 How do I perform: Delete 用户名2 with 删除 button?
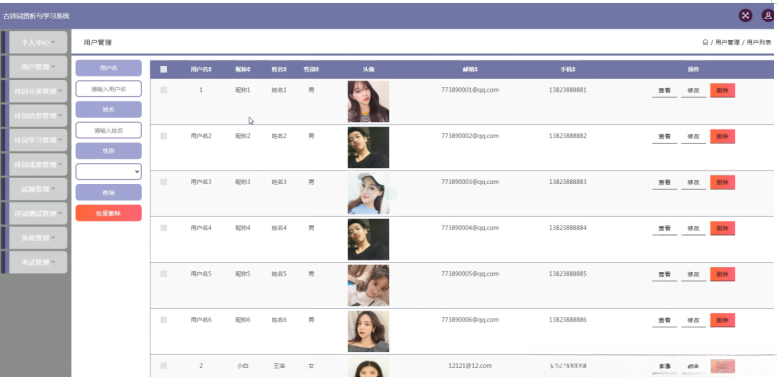pos(722,136)
